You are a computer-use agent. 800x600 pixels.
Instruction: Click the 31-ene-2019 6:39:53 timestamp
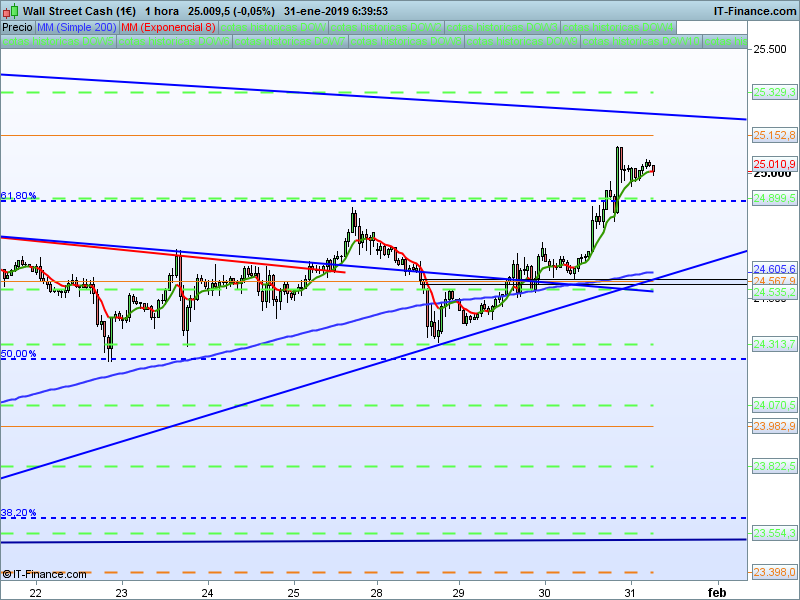(336, 11)
